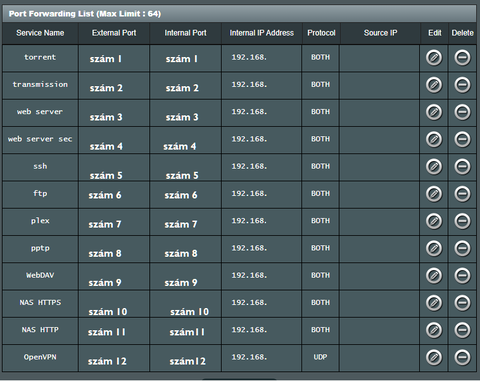Image resolution: width=480 pixels, height=381 pixels.
Task: Select the ftp service name cell
Action: coord(40,194)
